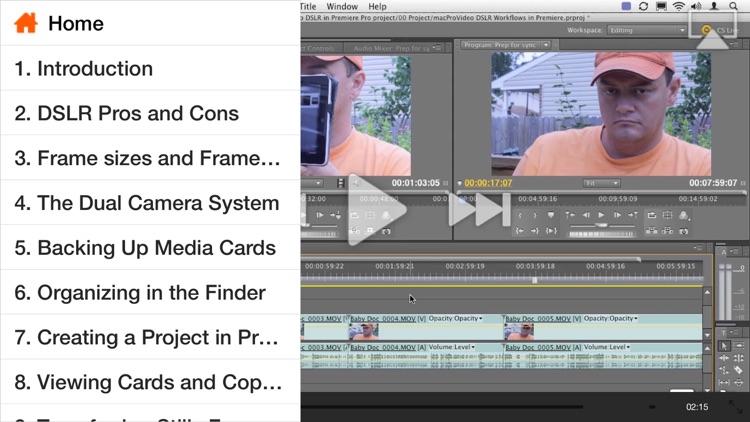Click the Source monitor step forward button
The height and width of the screenshot is (422, 750).
coord(320,215)
